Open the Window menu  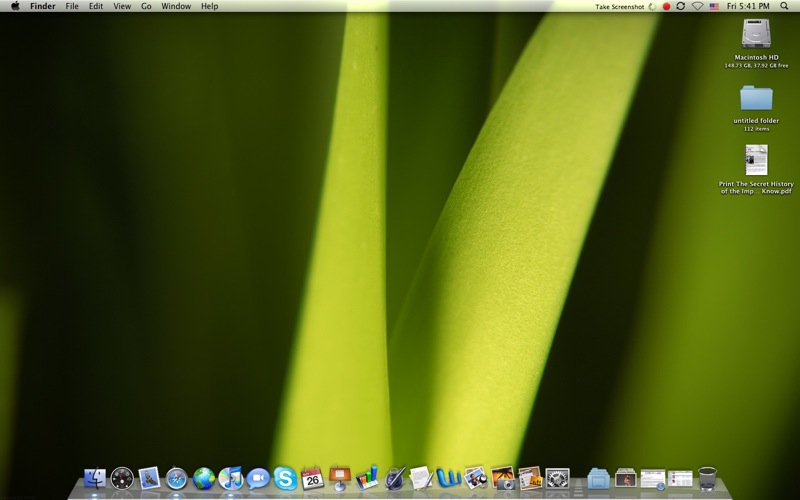[x=176, y=6]
